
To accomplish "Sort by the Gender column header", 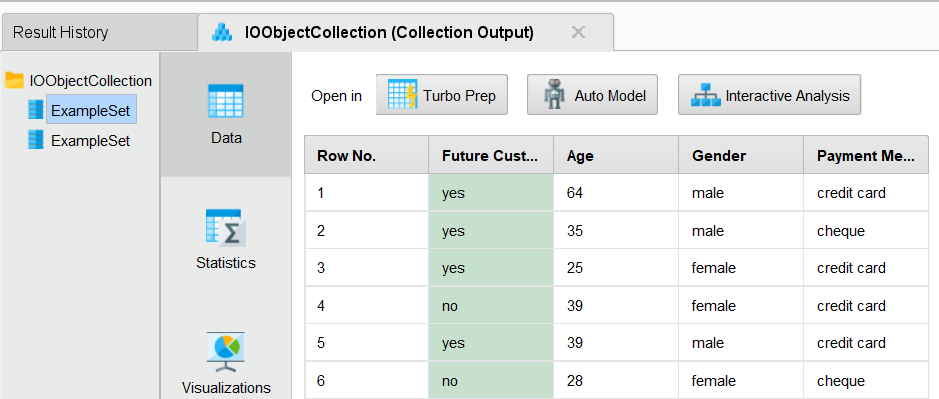I will [741, 155].
